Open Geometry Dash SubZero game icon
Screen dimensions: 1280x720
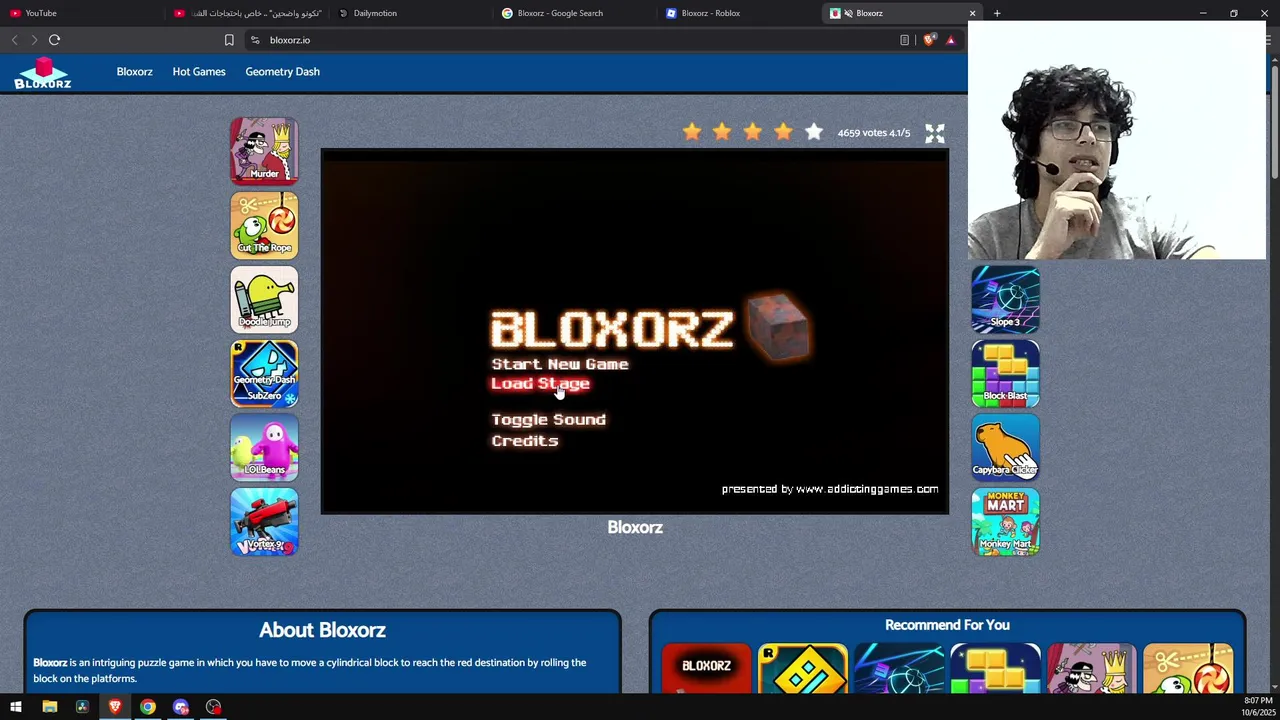264,373
